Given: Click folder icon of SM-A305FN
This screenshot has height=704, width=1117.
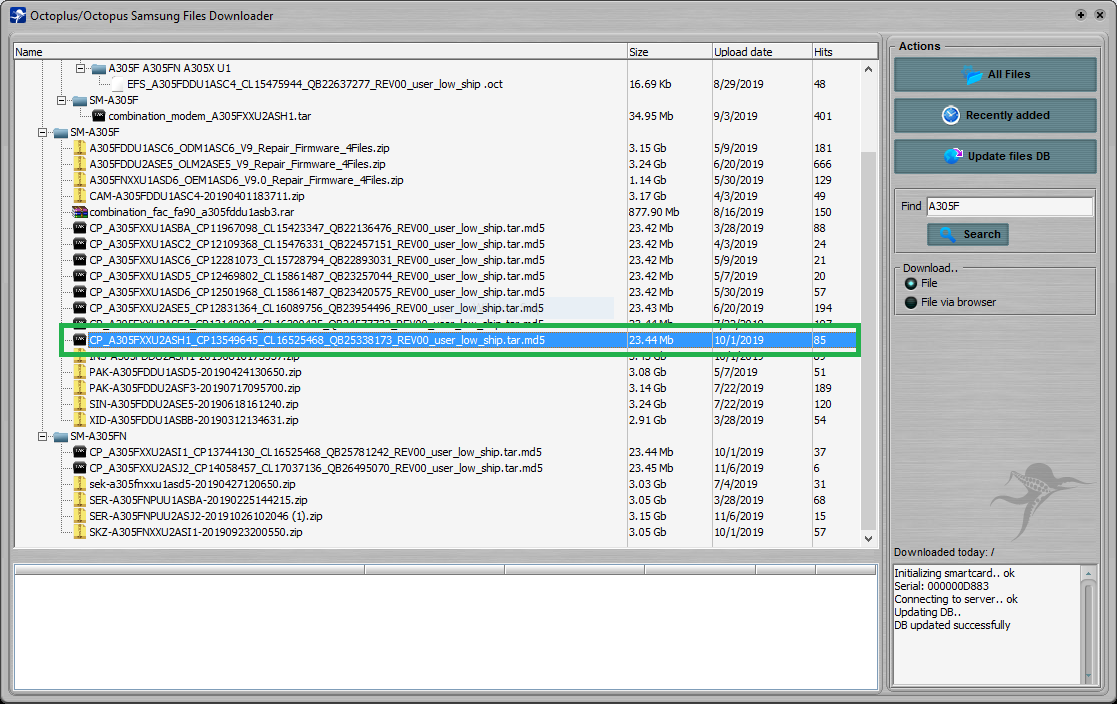Looking at the screenshot, I should pyautogui.click(x=61, y=436).
